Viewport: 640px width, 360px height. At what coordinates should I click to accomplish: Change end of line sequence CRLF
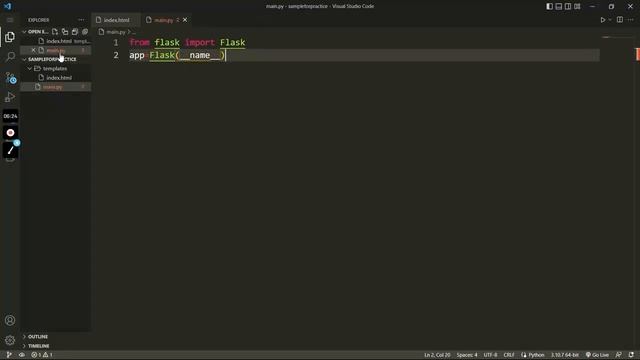coord(509,355)
